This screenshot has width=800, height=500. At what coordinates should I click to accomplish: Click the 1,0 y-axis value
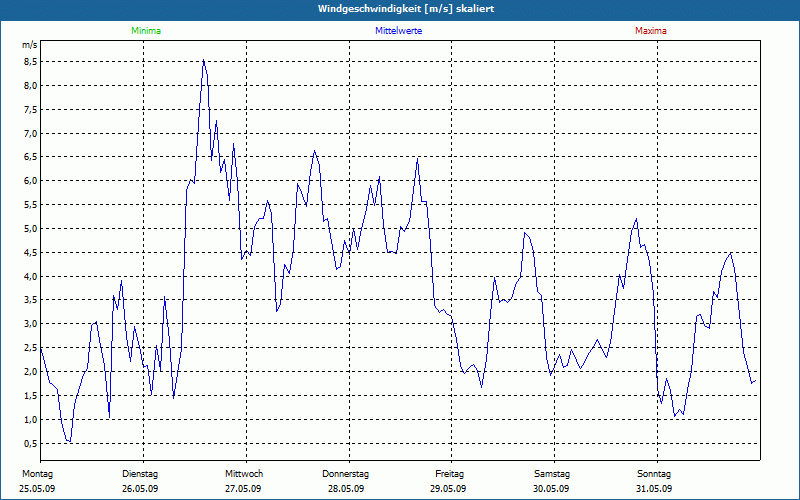click(31, 420)
